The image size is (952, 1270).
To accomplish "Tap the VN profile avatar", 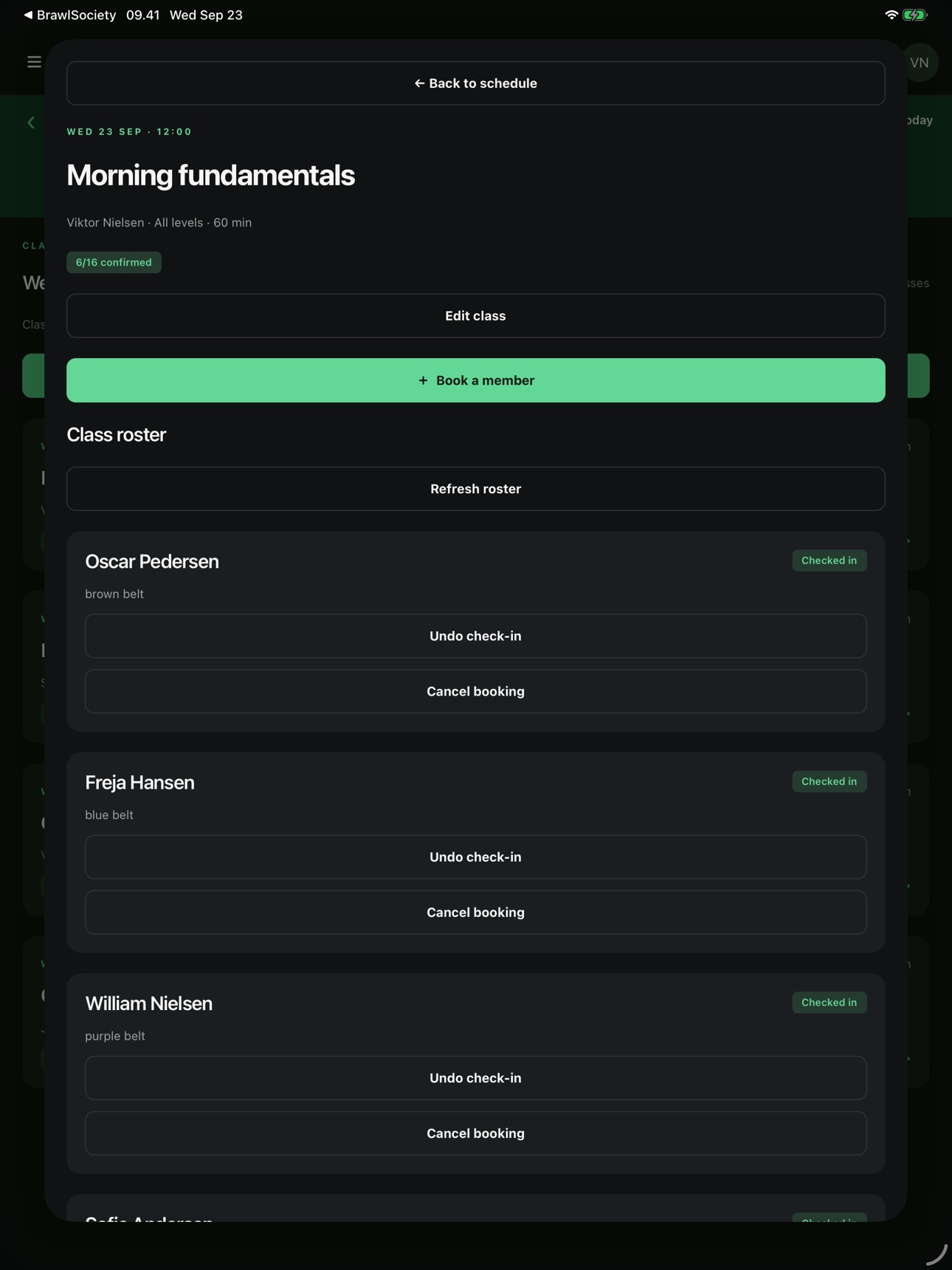I will 919,63.
